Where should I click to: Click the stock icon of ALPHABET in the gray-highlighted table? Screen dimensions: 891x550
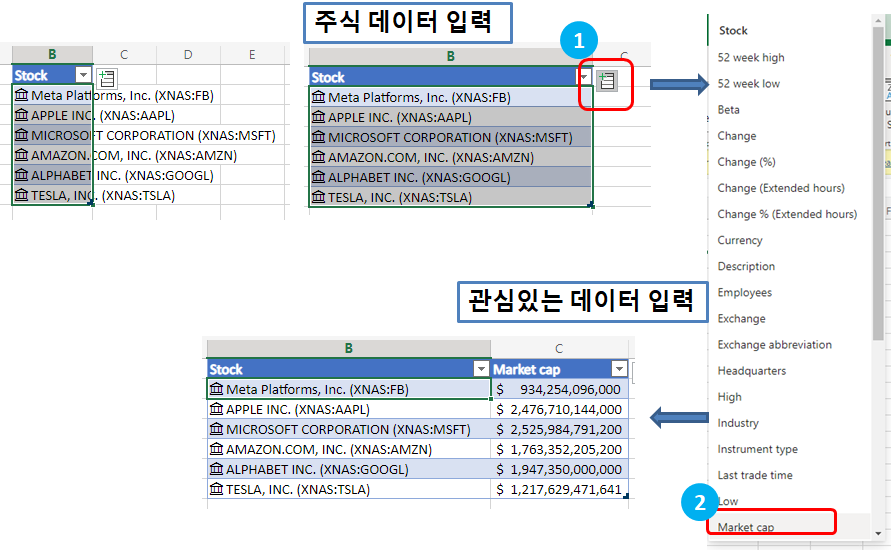[319, 177]
